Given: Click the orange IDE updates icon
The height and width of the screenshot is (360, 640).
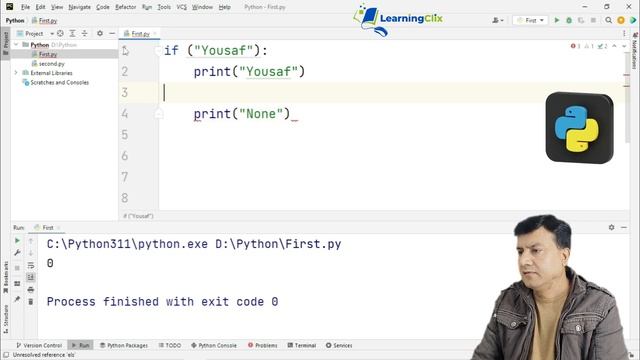Looking at the screenshot, I should pyautogui.click(x=621, y=20).
